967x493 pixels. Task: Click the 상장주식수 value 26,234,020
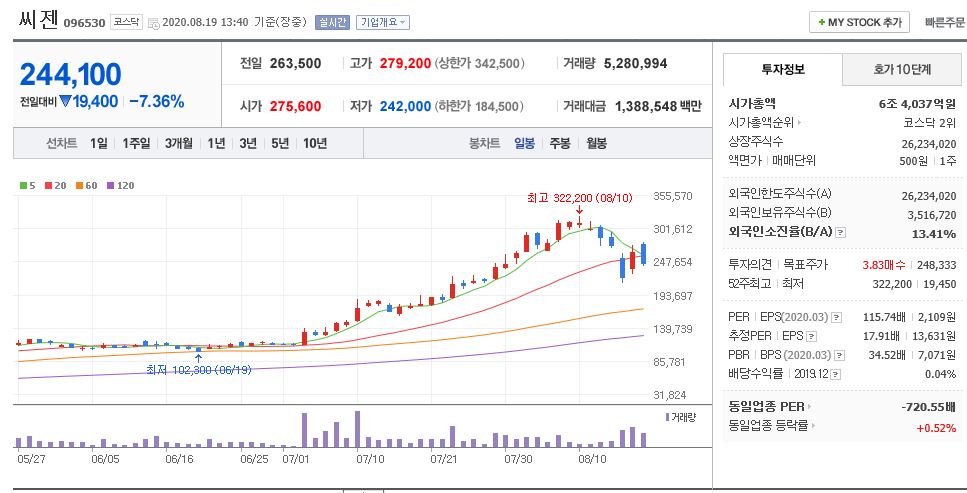tap(929, 144)
